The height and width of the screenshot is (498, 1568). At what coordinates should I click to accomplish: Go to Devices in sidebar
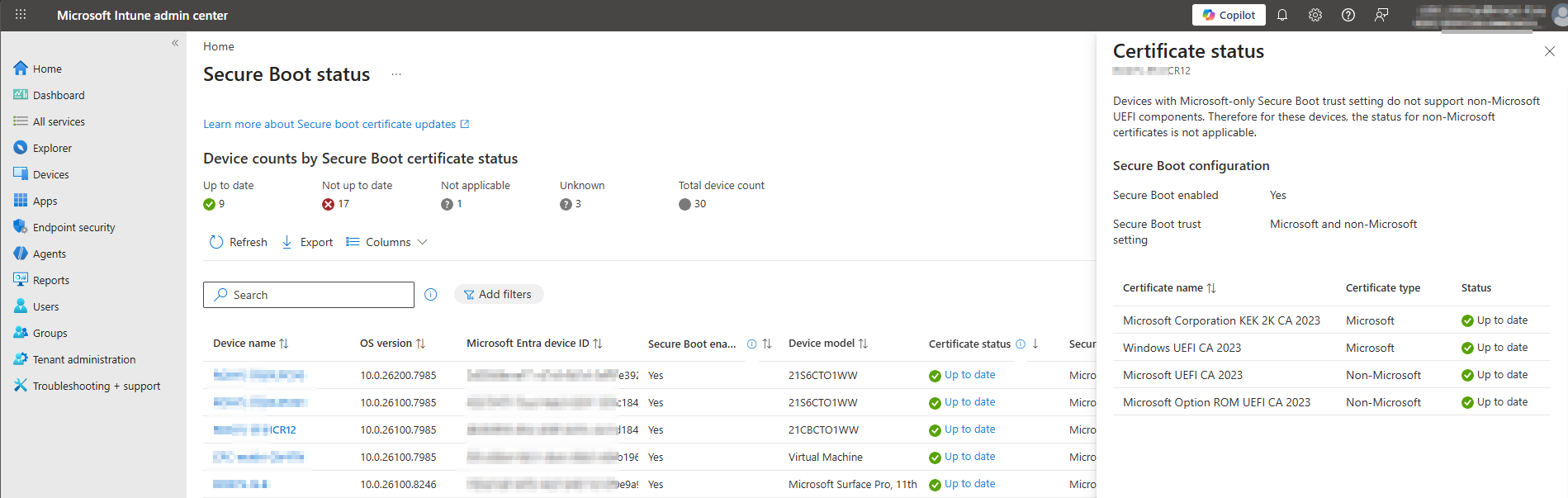coord(50,174)
